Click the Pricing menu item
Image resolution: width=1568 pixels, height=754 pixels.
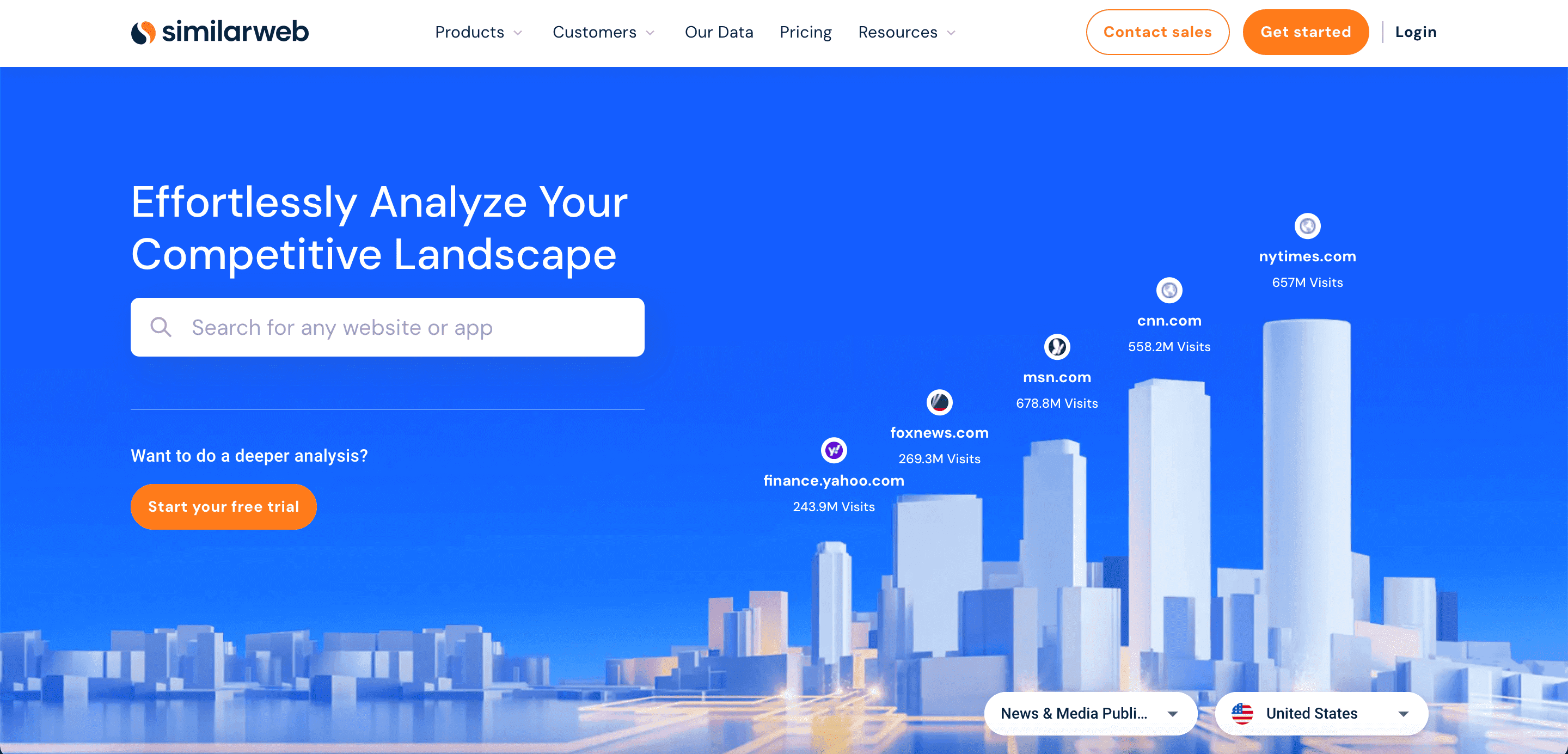[805, 32]
